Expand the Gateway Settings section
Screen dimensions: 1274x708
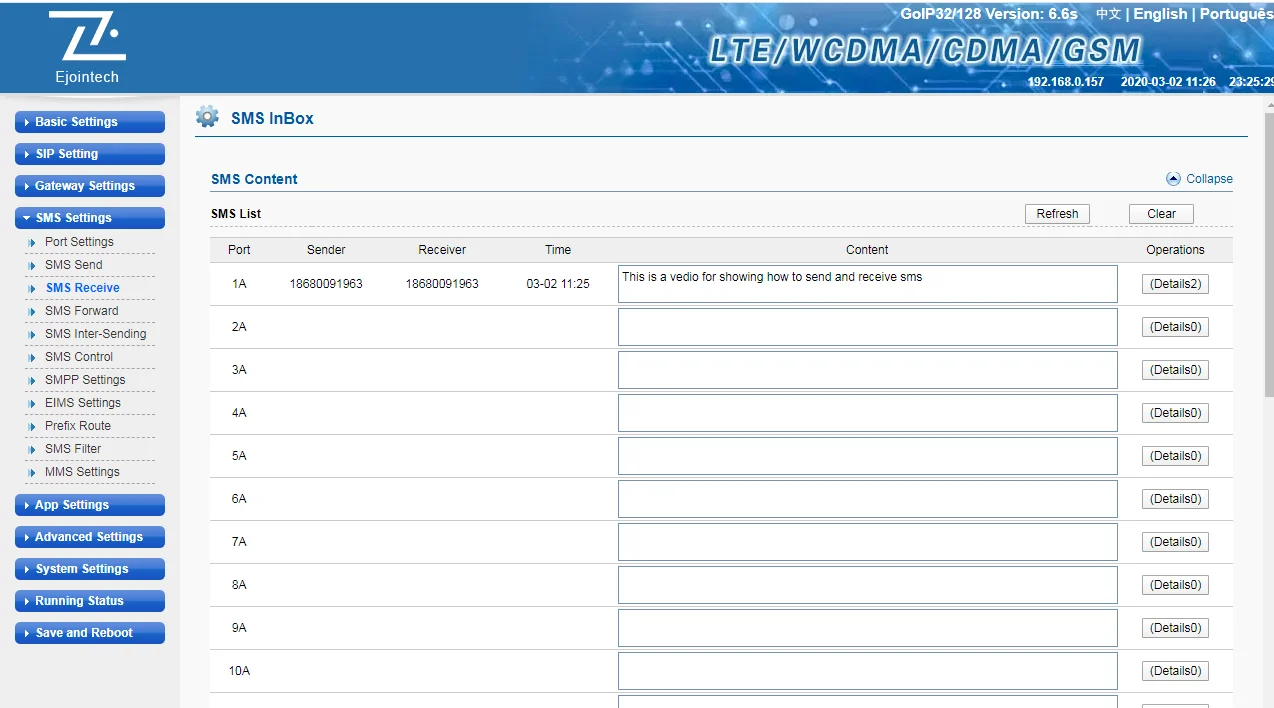coord(90,186)
